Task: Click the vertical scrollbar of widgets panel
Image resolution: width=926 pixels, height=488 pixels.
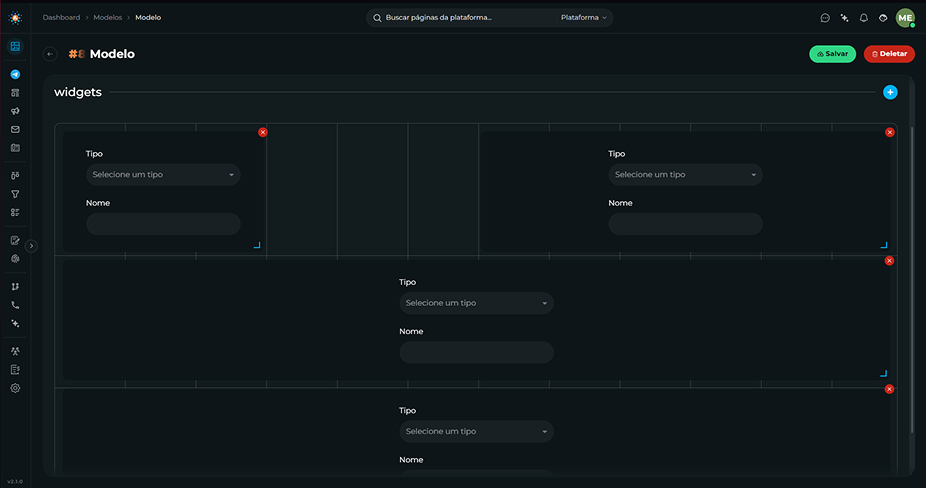Action: pyautogui.click(x=912, y=279)
